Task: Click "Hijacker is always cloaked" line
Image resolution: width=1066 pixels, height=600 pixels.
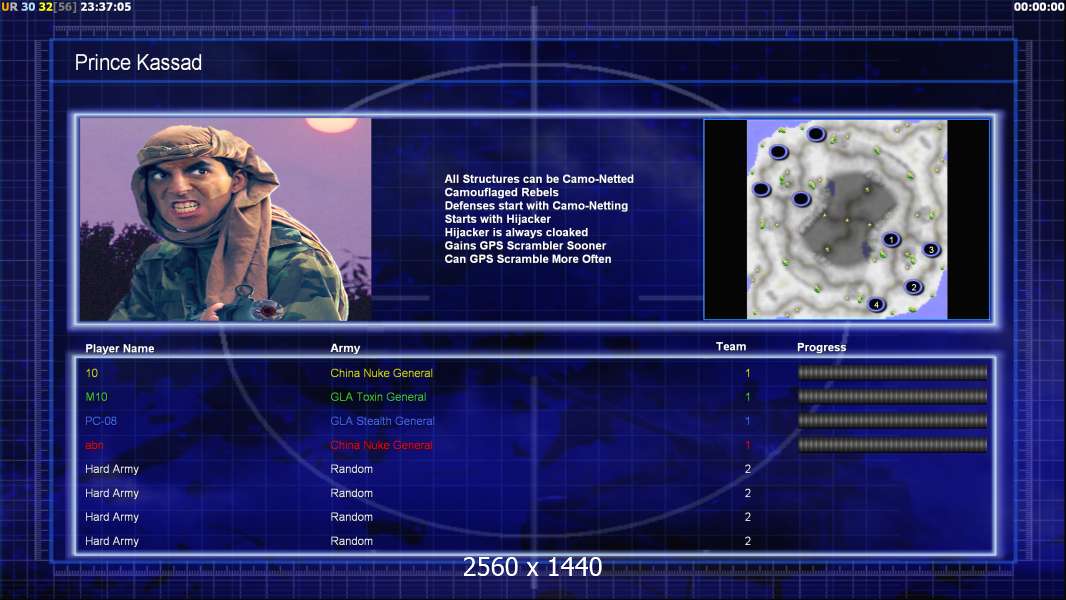Action: coord(516,232)
